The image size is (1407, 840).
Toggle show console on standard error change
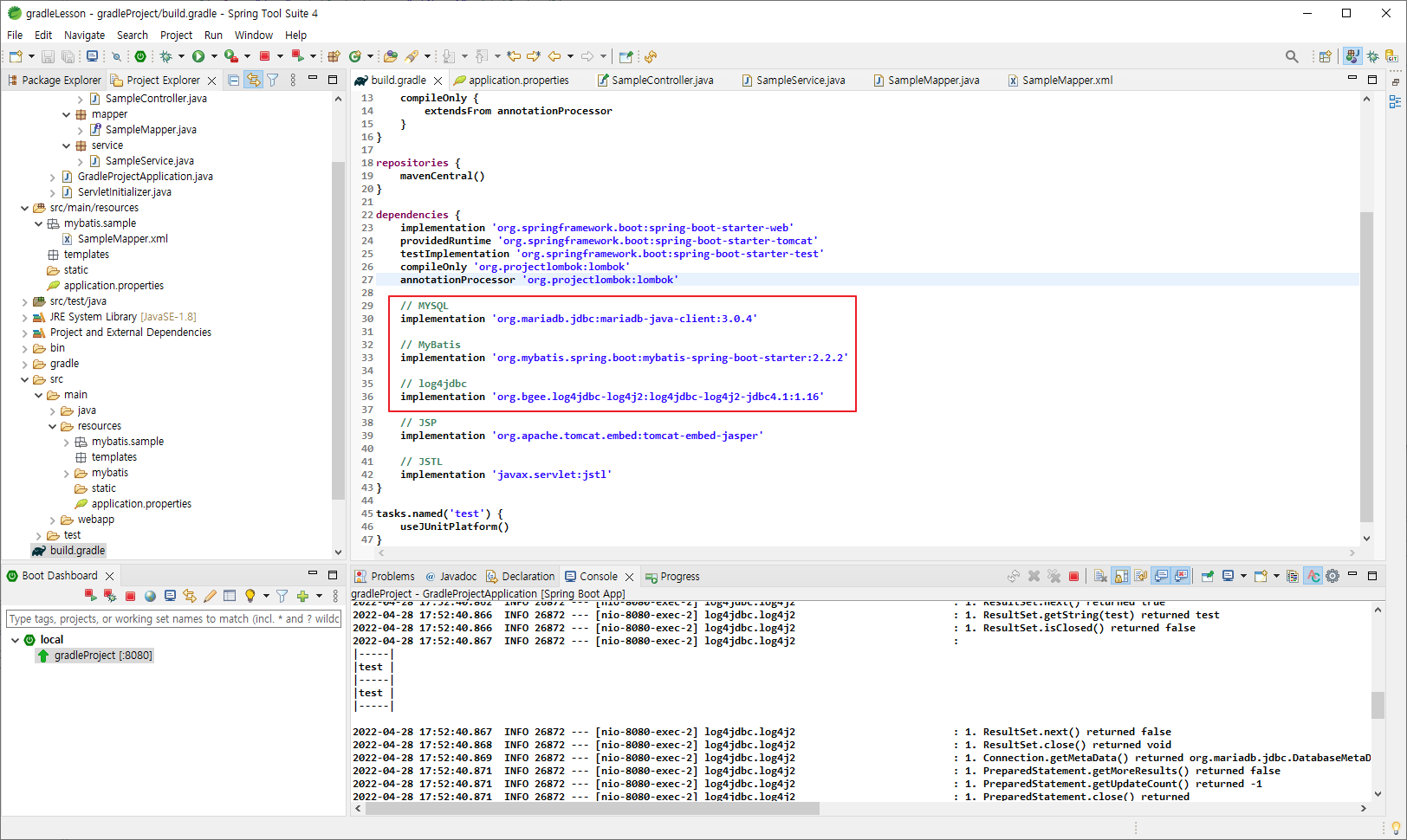1181,576
